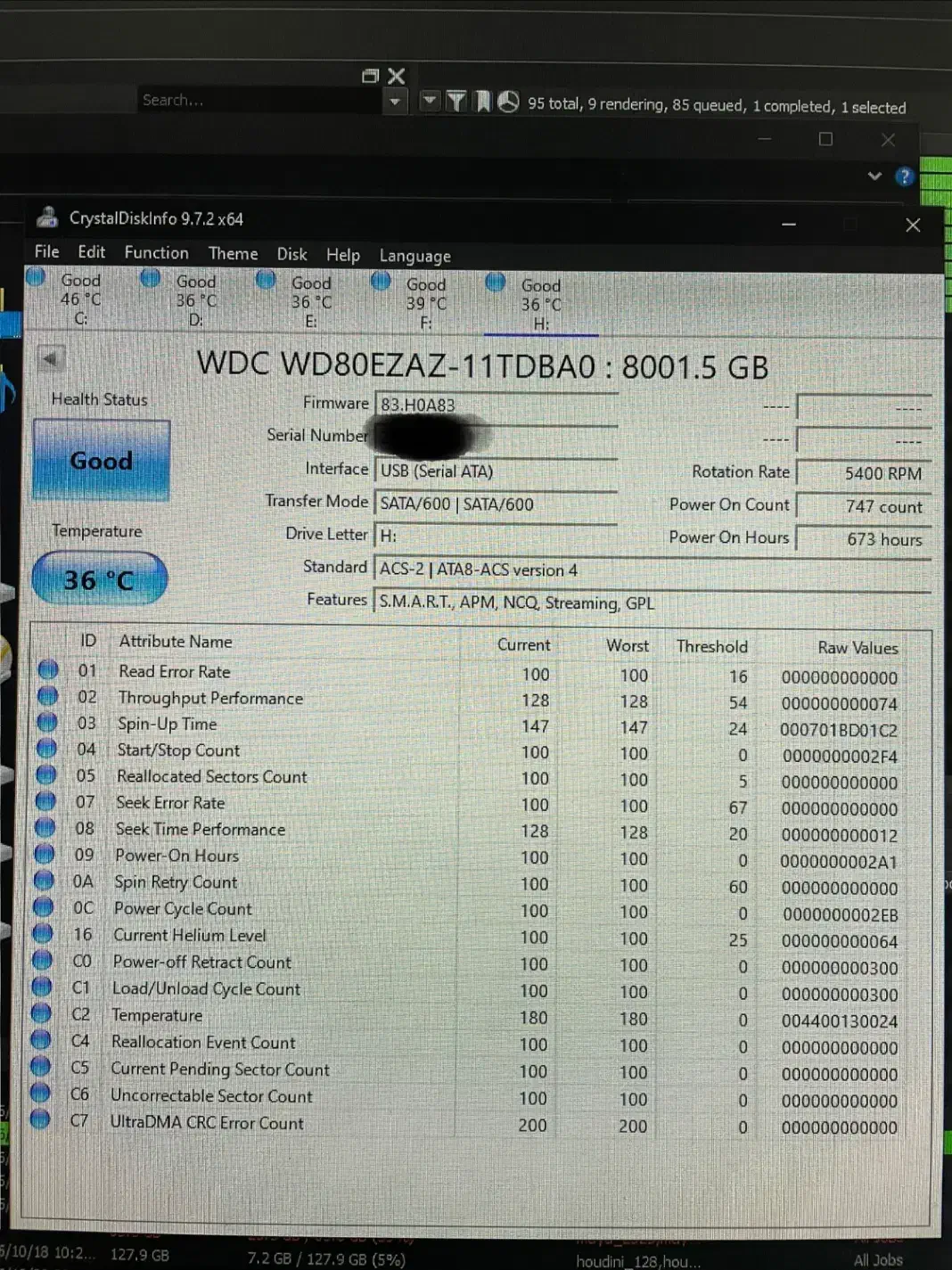Click the Power On Hours value 673 hours

pos(863,539)
